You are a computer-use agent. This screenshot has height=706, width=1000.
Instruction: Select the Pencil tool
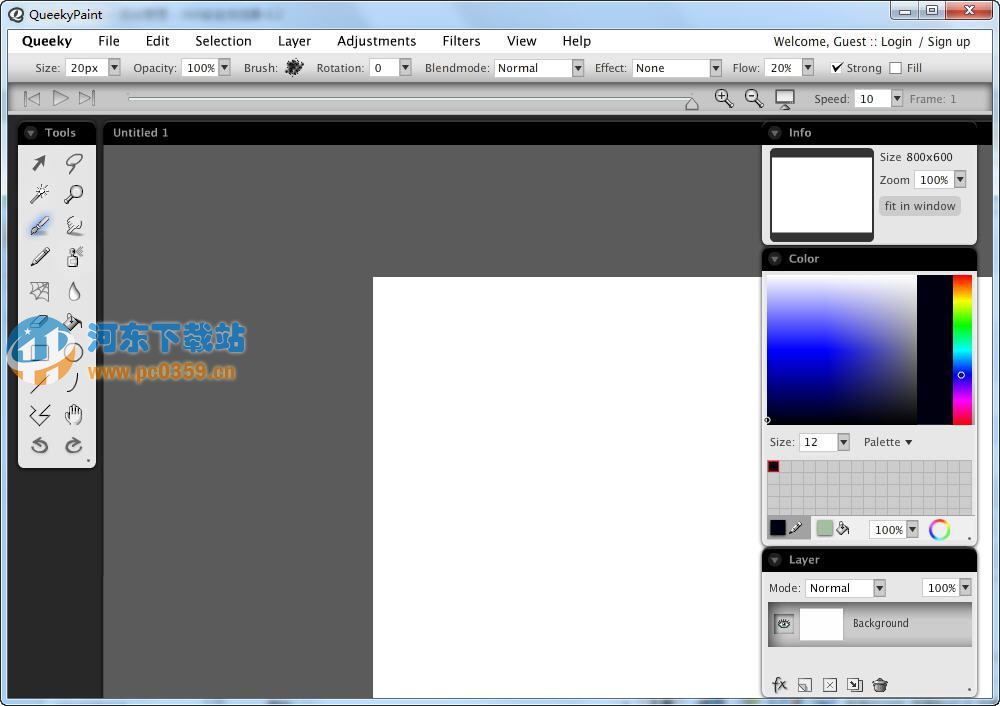coord(40,257)
